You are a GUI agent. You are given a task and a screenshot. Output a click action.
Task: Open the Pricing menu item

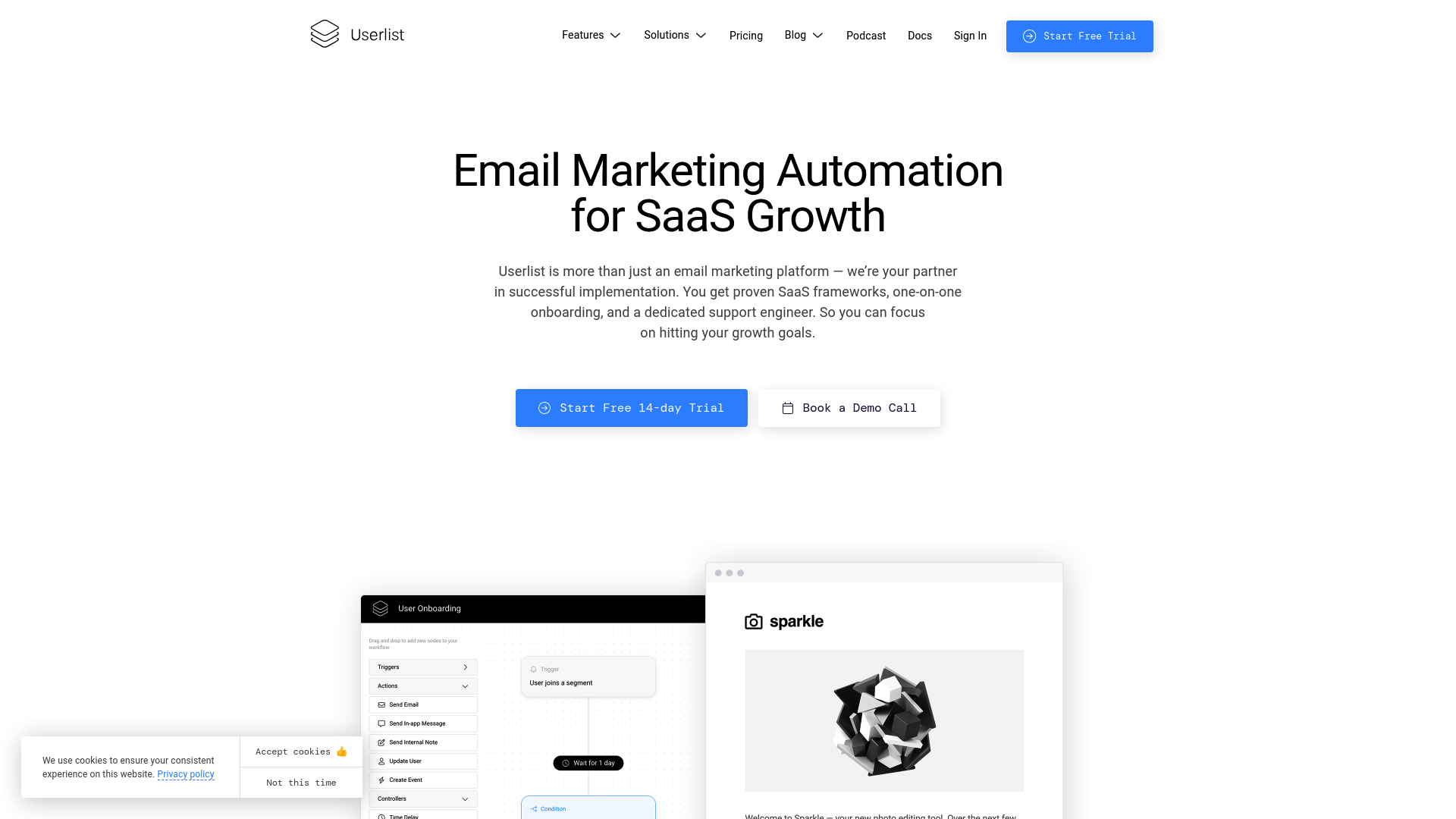746,36
